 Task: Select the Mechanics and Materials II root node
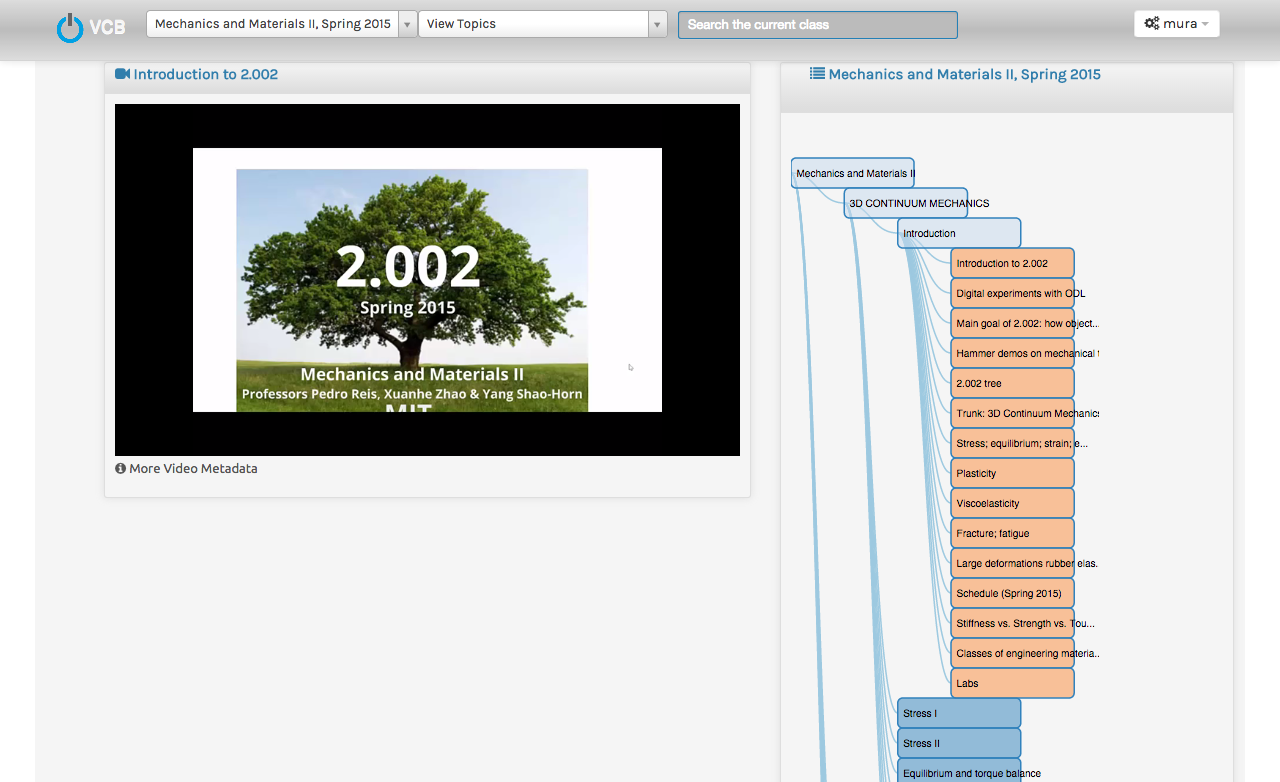(x=852, y=173)
